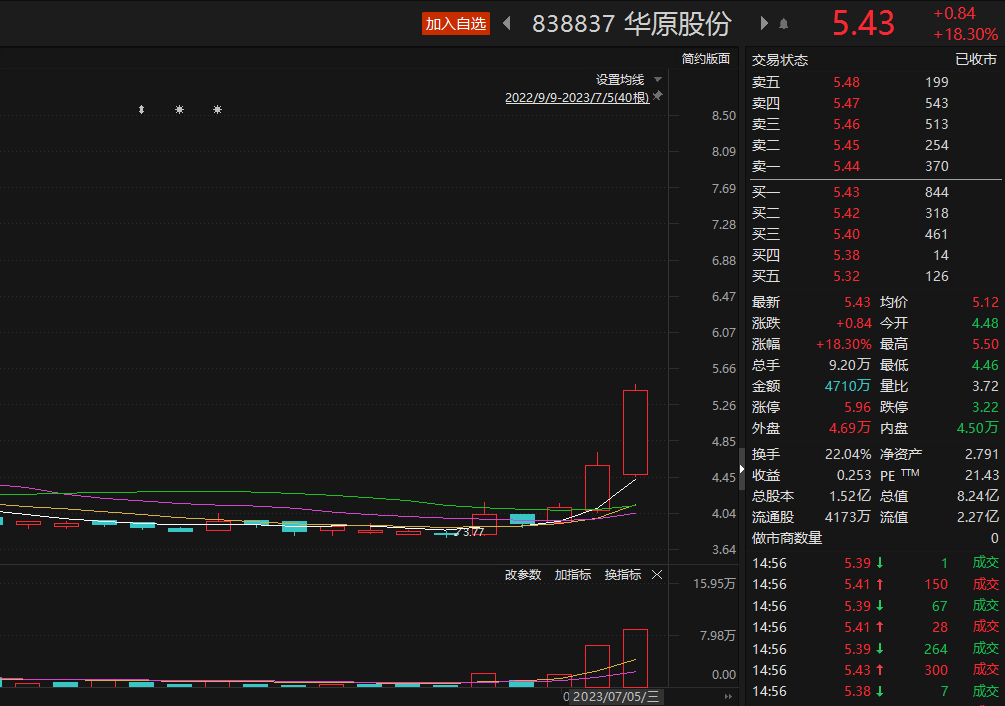The width and height of the screenshot is (1005, 706).
Task: Select the 14:56 trade with volume 67
Action: [875, 606]
